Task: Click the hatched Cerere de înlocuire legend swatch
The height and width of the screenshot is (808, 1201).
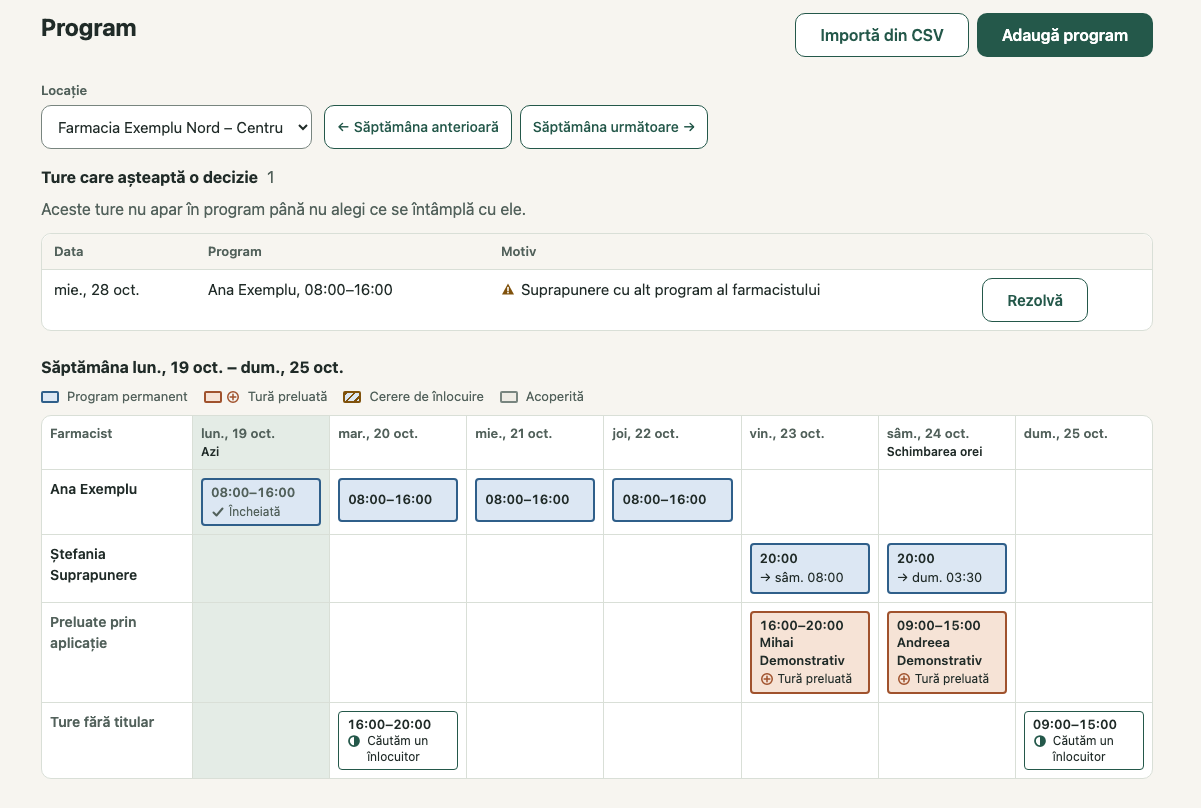Action: click(352, 397)
